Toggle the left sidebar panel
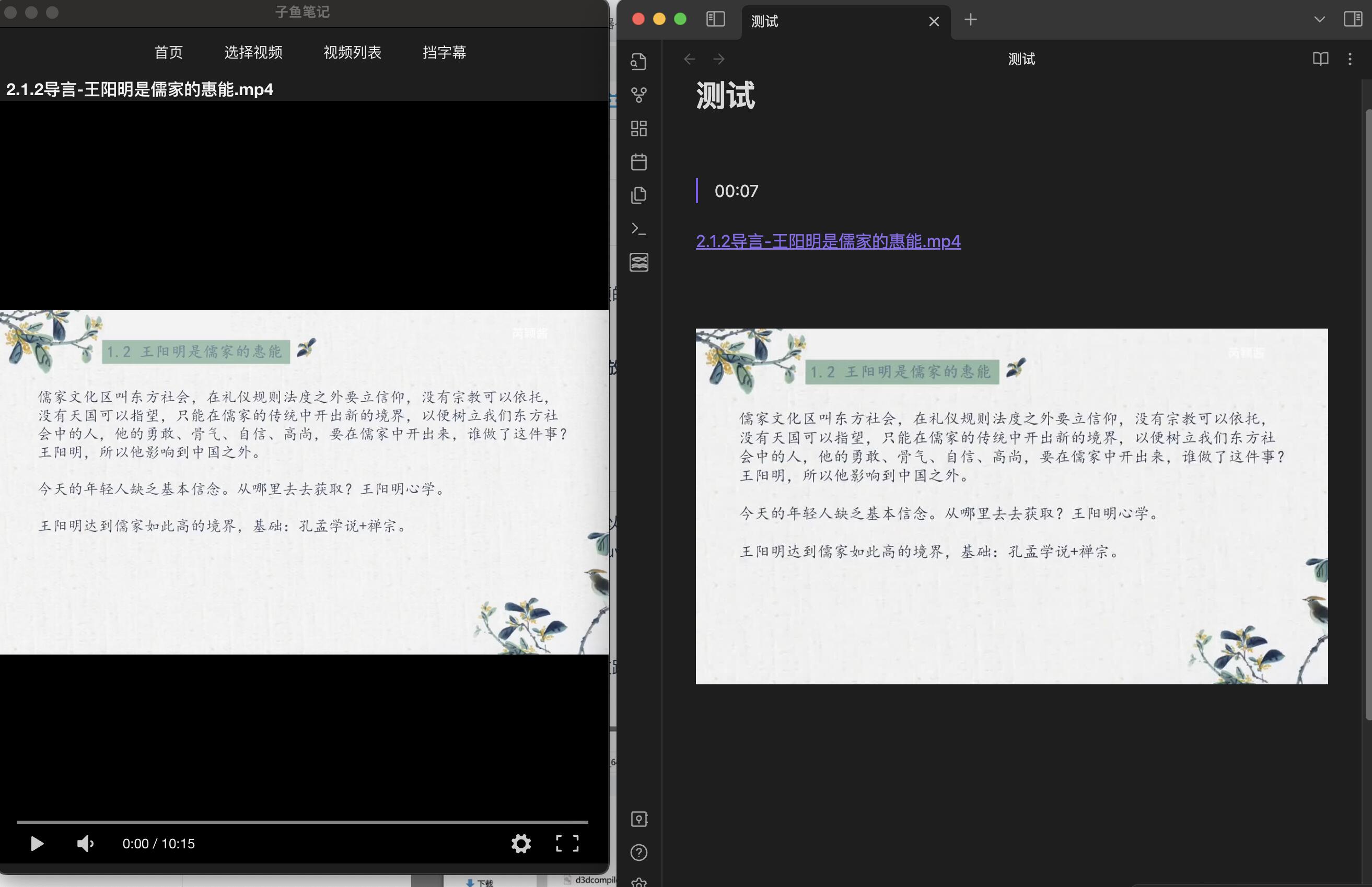 click(715, 19)
